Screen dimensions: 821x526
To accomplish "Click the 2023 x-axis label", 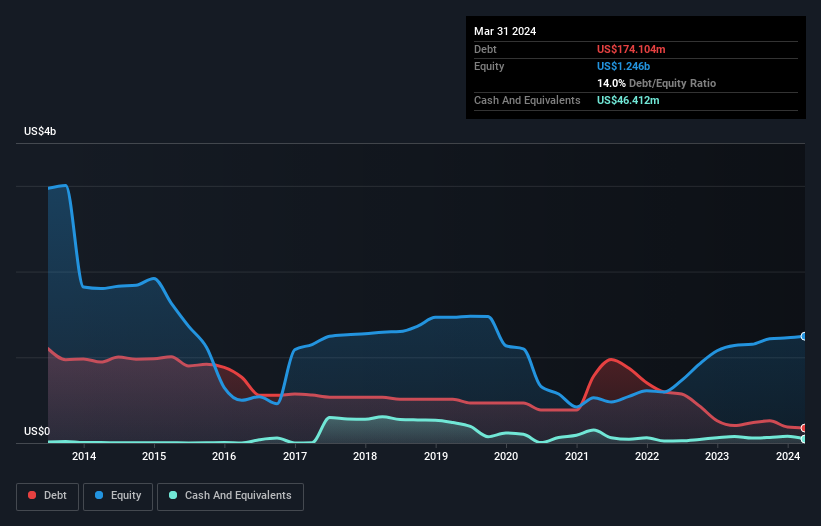I will coord(717,456).
